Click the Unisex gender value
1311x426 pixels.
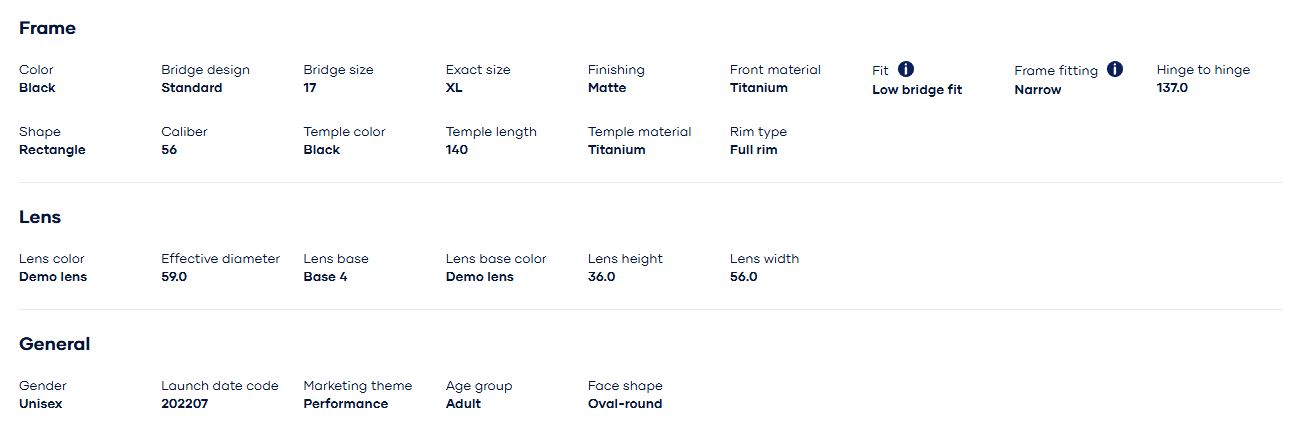[x=42, y=404]
